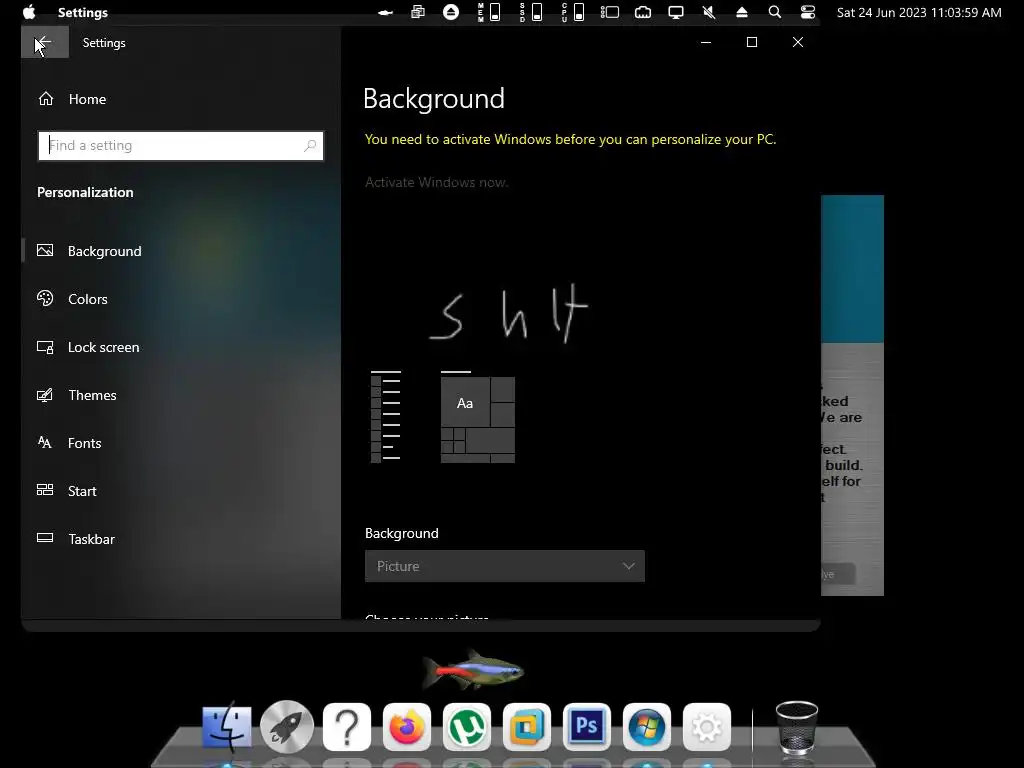This screenshot has height=768, width=1024.
Task: Launch uTorrent from the dock
Action: (467, 727)
